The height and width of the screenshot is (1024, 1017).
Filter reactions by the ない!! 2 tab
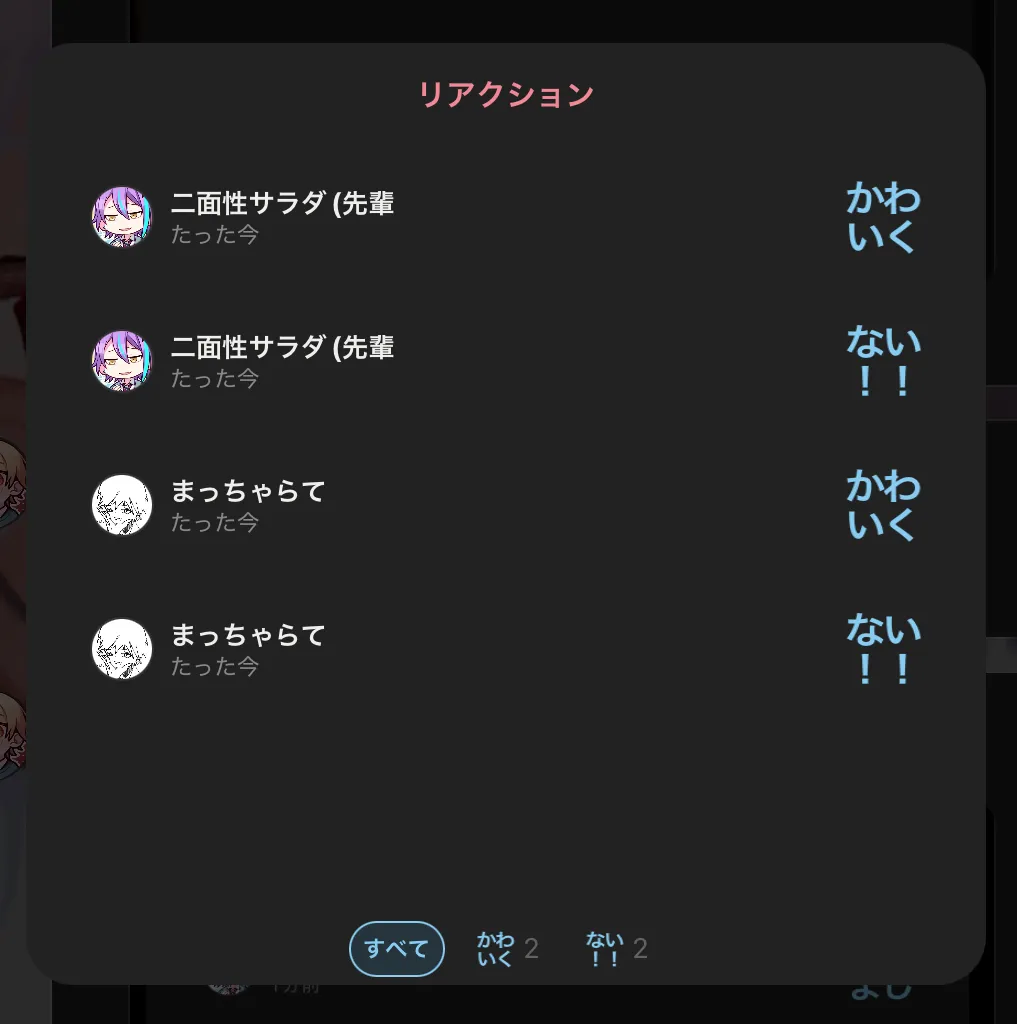(x=617, y=948)
